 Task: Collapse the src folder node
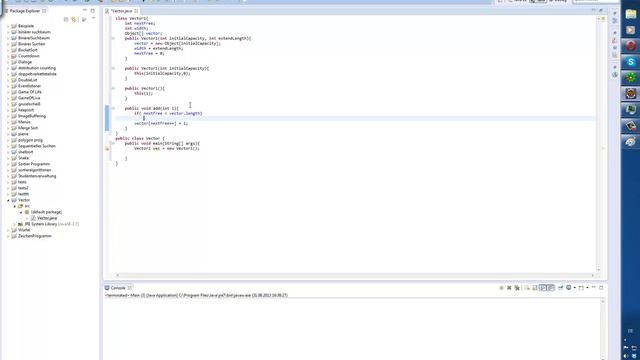[15, 207]
